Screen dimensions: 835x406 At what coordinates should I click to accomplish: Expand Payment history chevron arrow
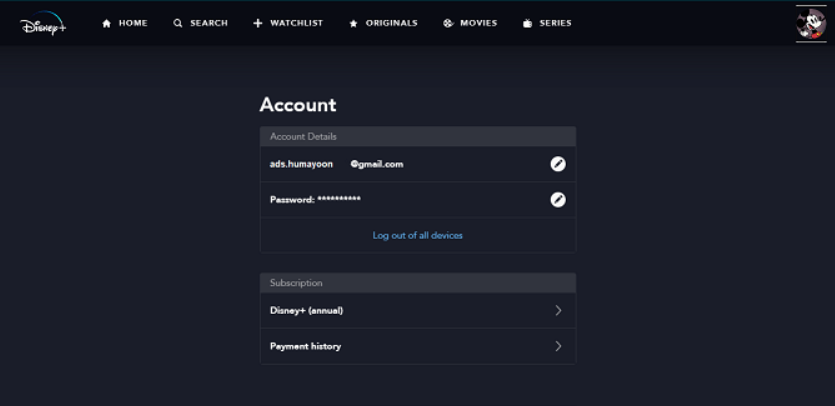[x=558, y=346]
